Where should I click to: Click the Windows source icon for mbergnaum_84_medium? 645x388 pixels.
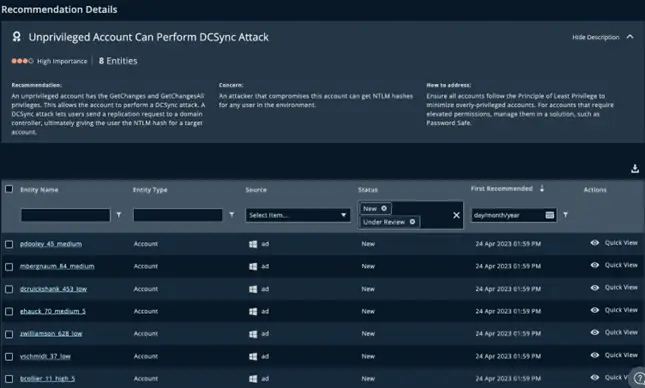coord(253,267)
